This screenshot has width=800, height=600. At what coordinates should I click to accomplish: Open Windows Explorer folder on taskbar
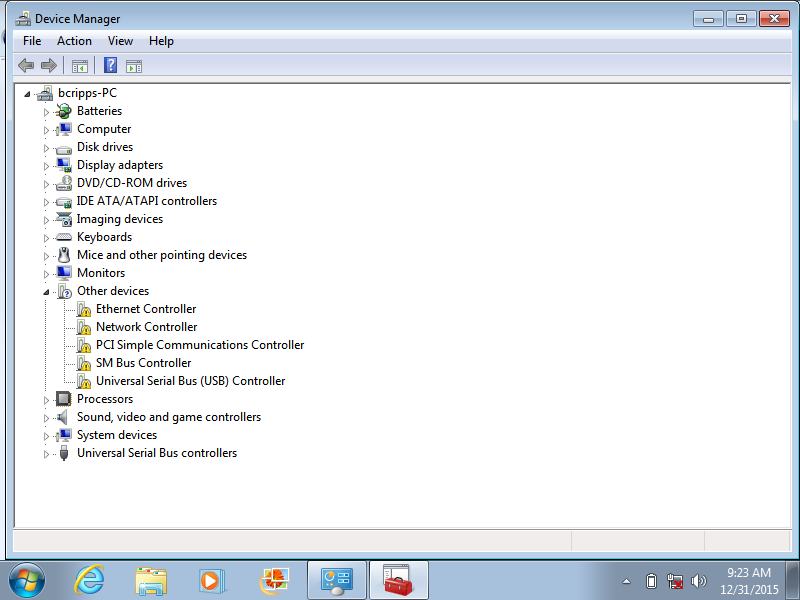151,581
